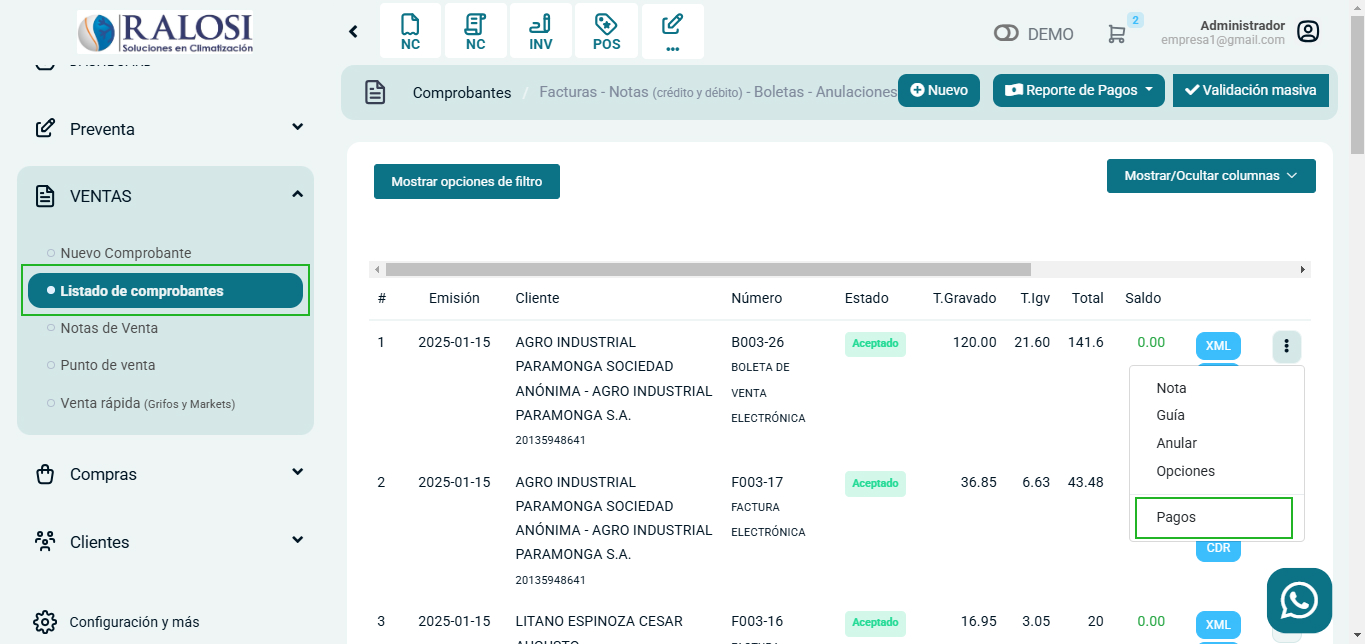Click Mostrar opciones de filtro button
The image size is (1365, 644).
click(466, 182)
